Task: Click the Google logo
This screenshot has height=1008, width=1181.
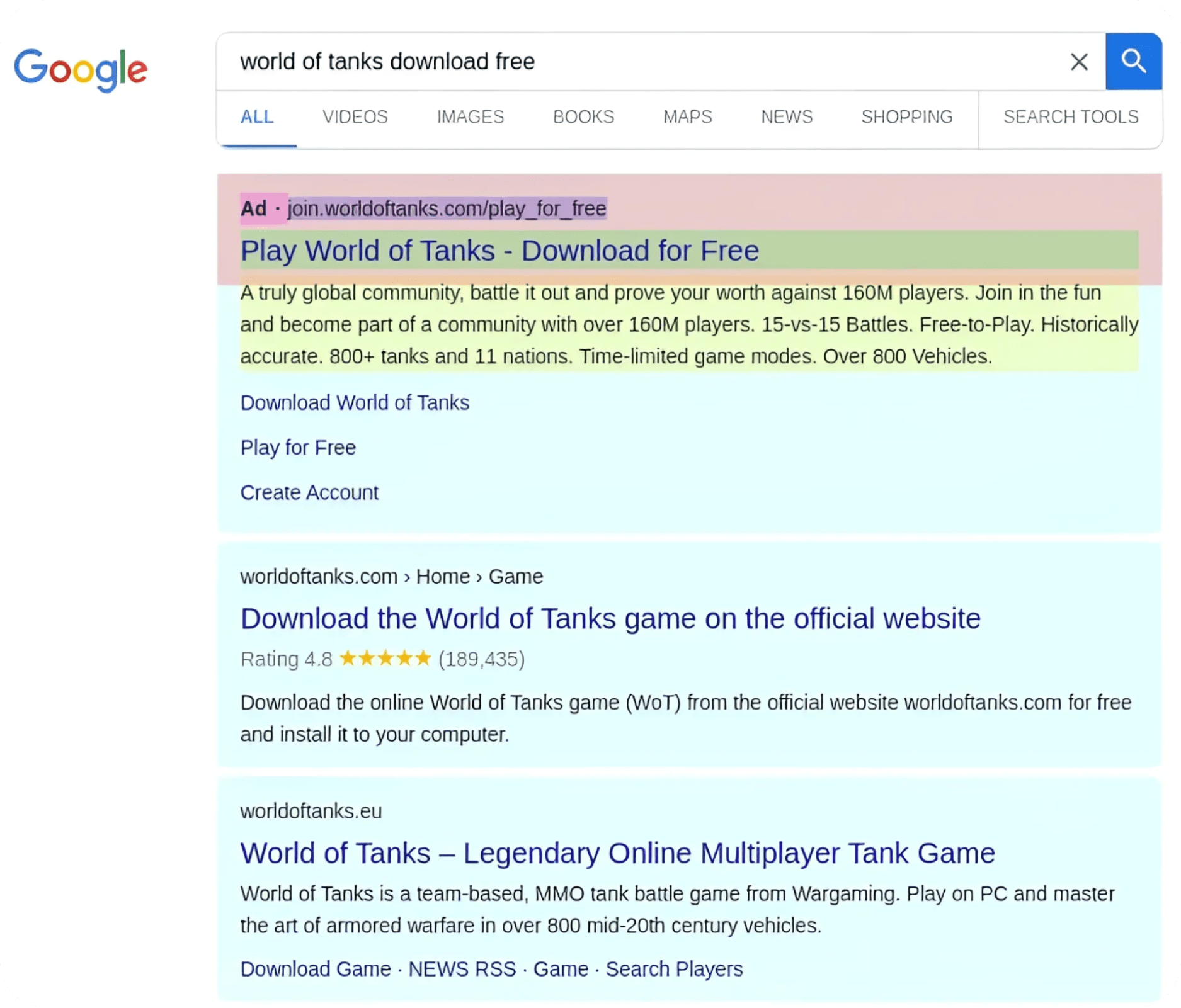Action: [81, 69]
